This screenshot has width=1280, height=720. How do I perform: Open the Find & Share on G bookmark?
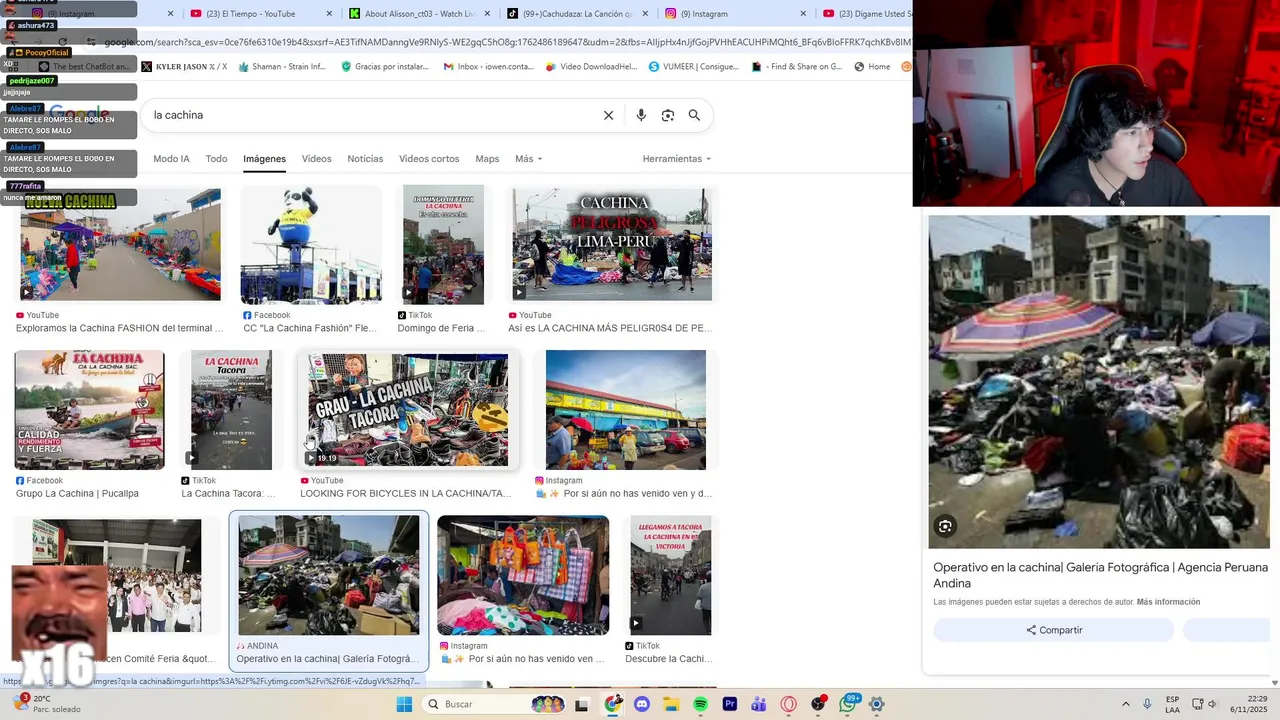[797, 67]
